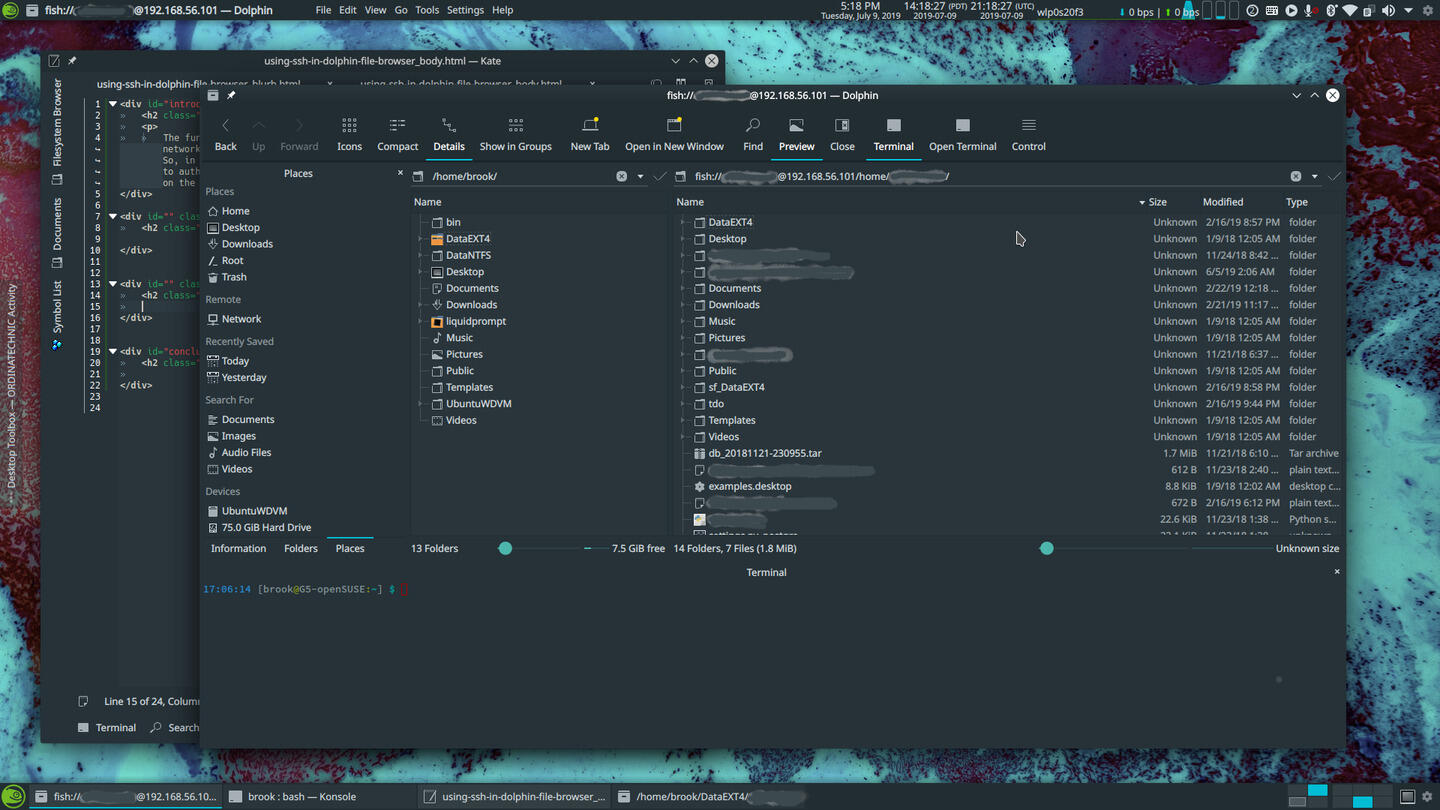
Task: Open the fish:// location history dropdown
Action: (1314, 176)
